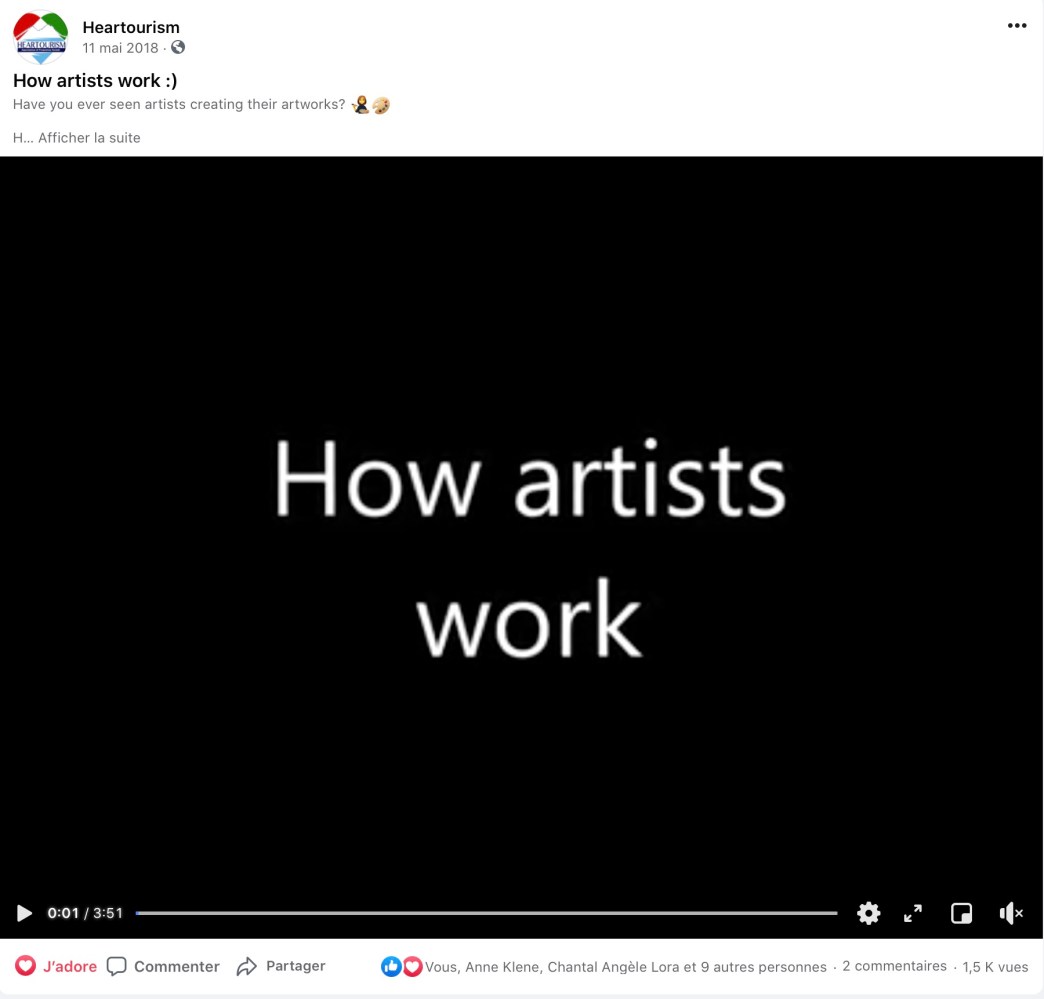Open the 2 commentaires link
Viewport: 1044px width, 999px height.
(x=894, y=966)
